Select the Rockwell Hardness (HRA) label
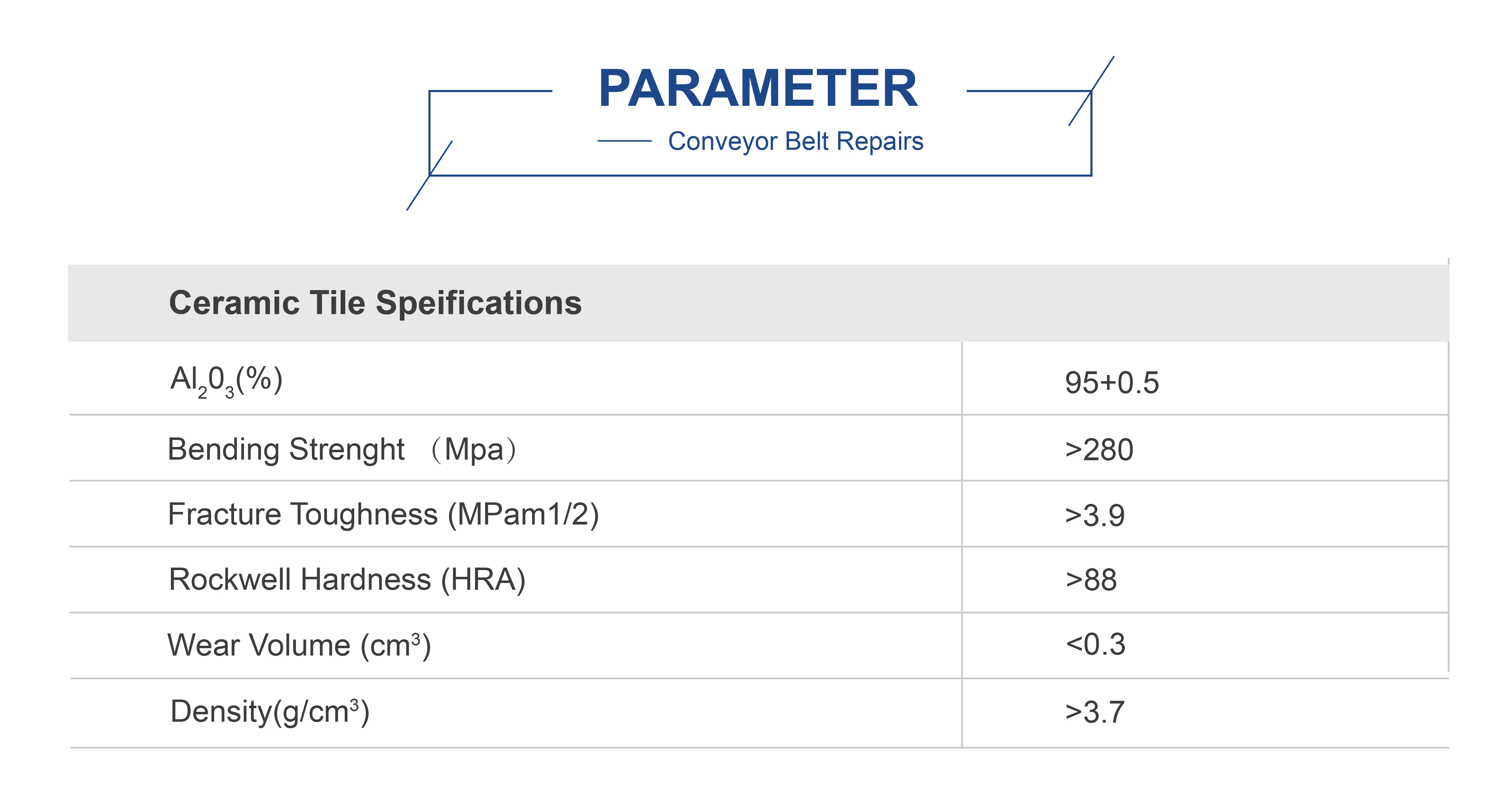The height and width of the screenshot is (806, 1512). click(347, 580)
